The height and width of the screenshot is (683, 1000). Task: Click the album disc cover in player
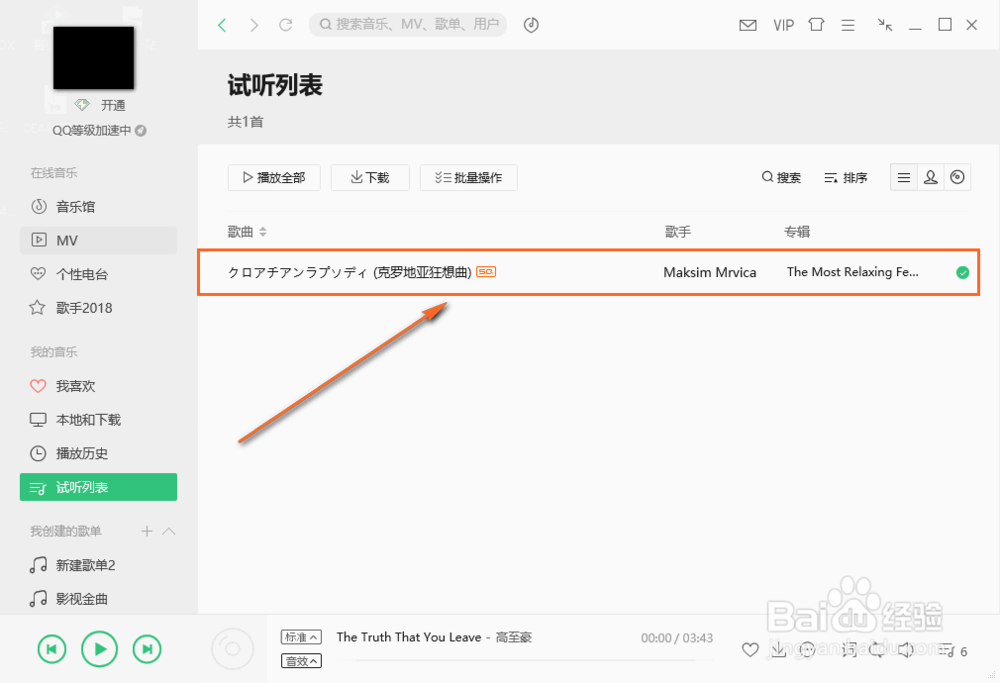coord(233,649)
